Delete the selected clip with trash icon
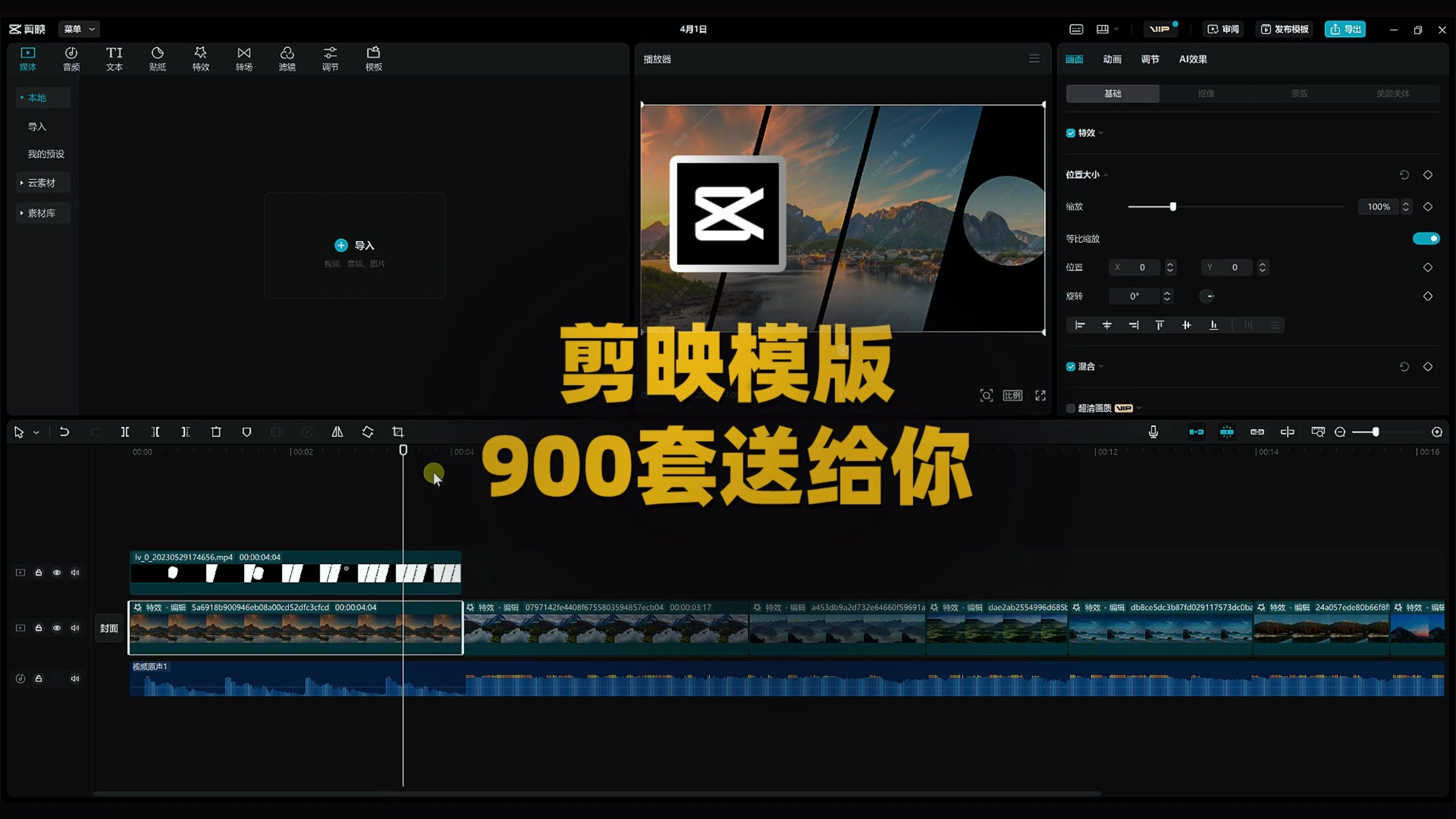 click(216, 432)
